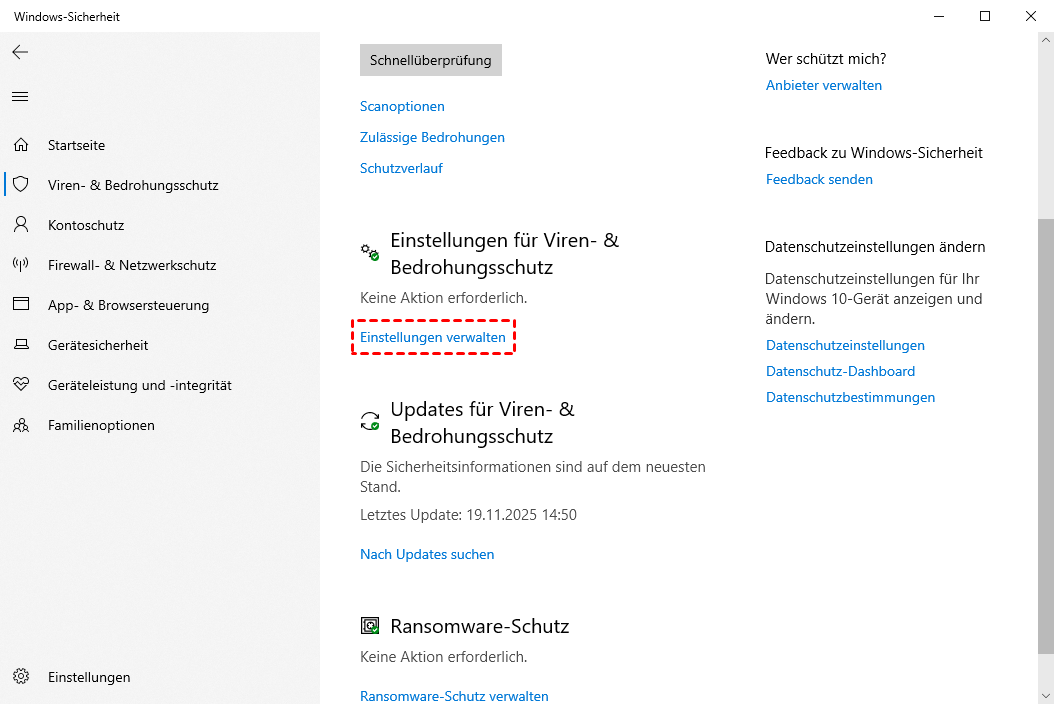Open Einstellungen verwalten link

coord(432,338)
